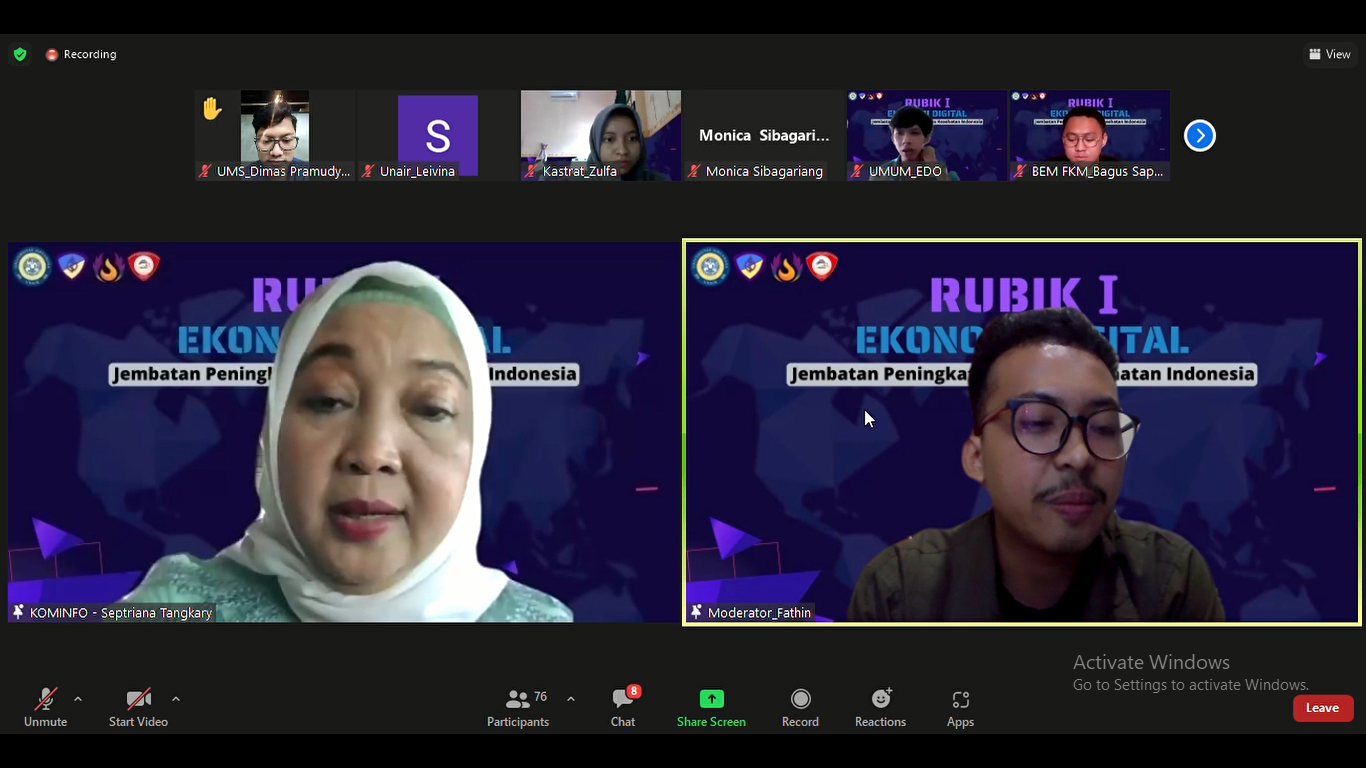This screenshot has width=1366, height=768.
Task: Unmute the microphone
Action: click(x=45, y=707)
